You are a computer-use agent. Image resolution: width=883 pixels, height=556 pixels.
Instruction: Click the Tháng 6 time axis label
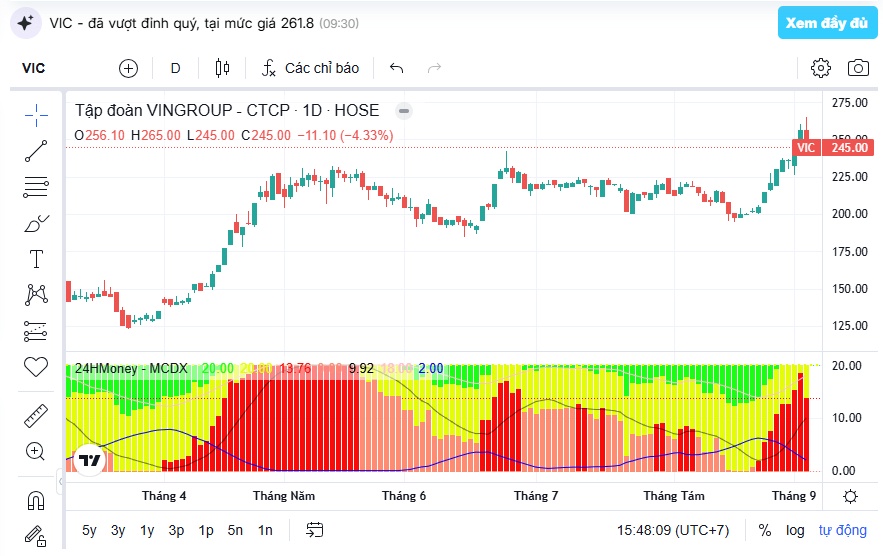[x=404, y=496]
